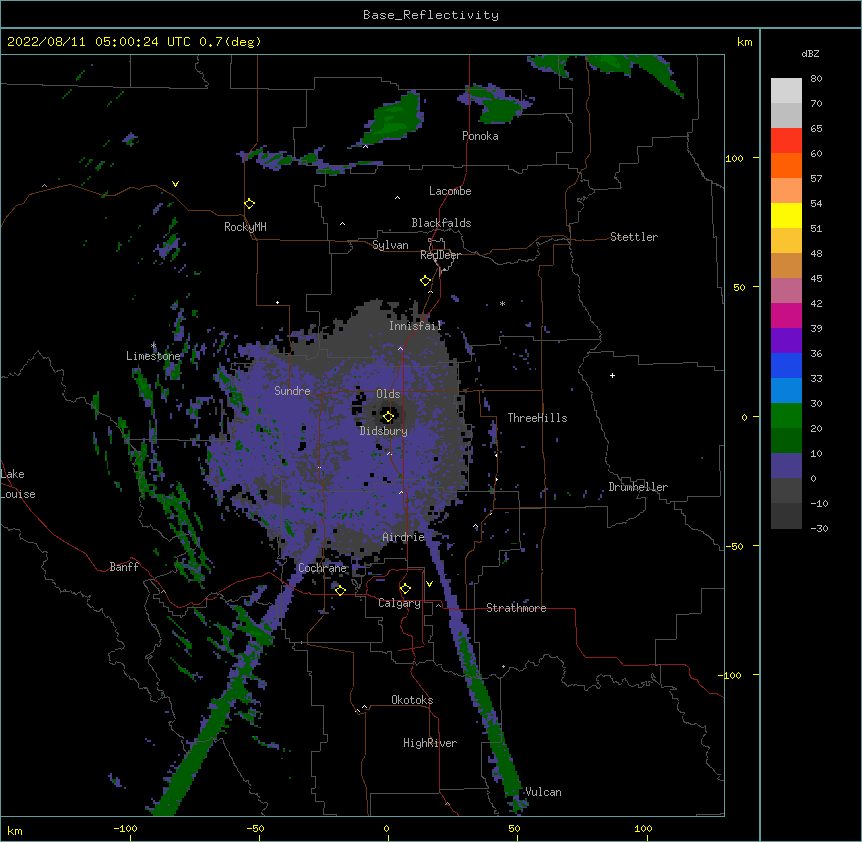Screen dimensions: 862x842
Task: Click the RedDeer city label
Action: point(440,255)
